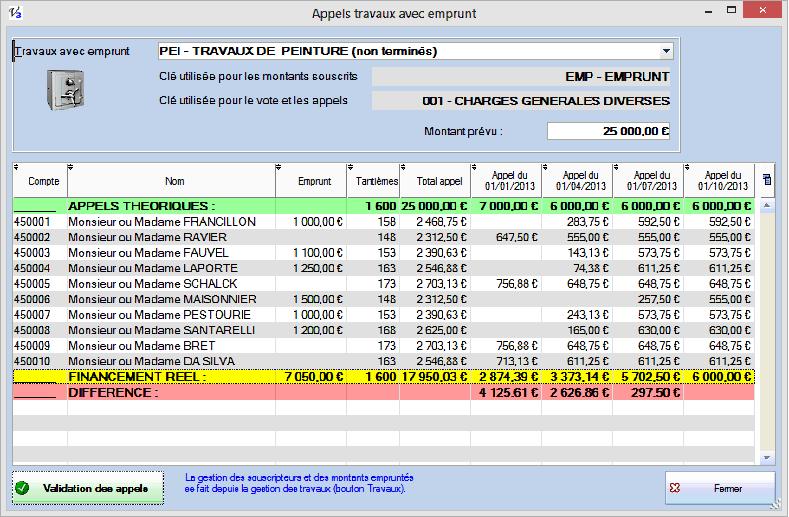This screenshot has width=789, height=517.
Task: Click sort arrows on Nom column
Action: point(70,167)
